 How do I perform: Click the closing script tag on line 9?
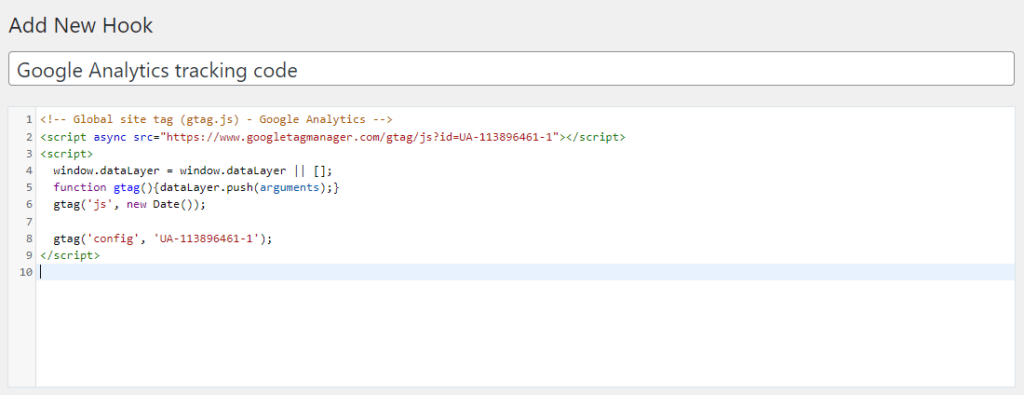(70, 255)
